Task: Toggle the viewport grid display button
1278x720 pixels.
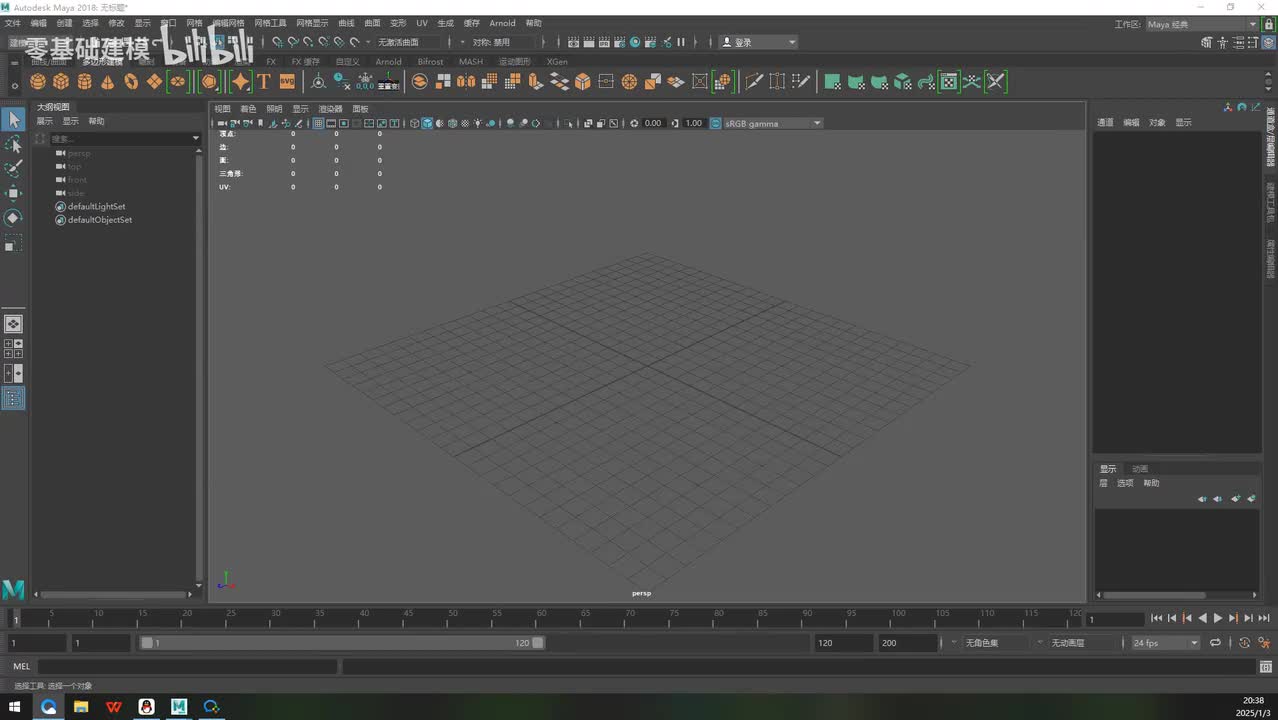Action: click(x=318, y=124)
